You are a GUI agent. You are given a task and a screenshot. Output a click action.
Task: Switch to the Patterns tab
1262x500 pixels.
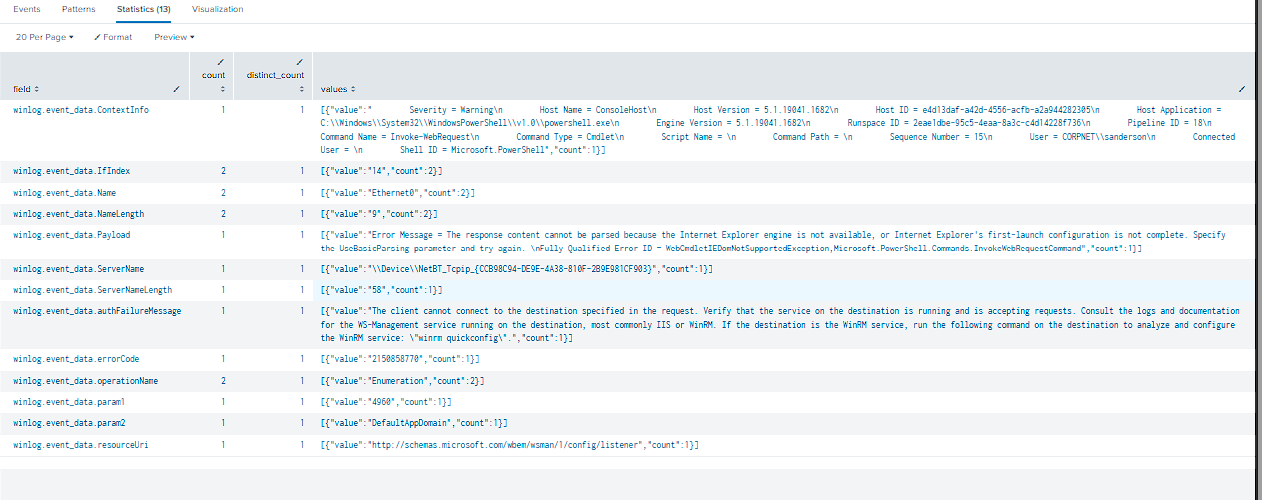(79, 9)
